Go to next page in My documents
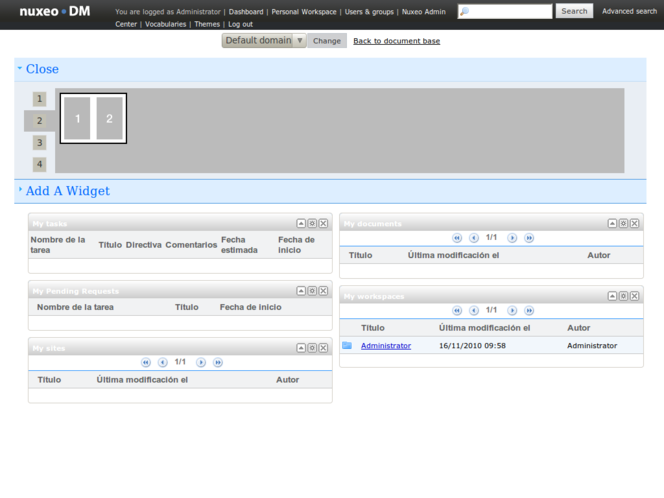This screenshot has width=664, height=498. pos(512,238)
